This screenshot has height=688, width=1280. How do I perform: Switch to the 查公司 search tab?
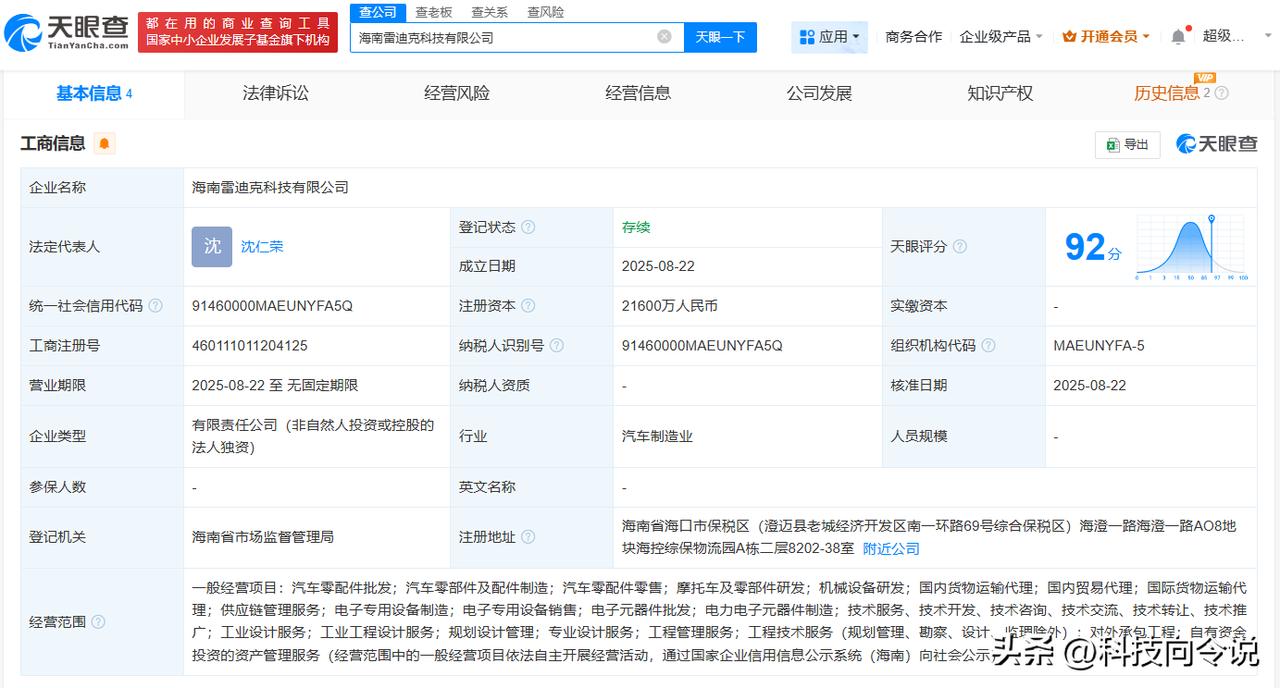point(378,12)
